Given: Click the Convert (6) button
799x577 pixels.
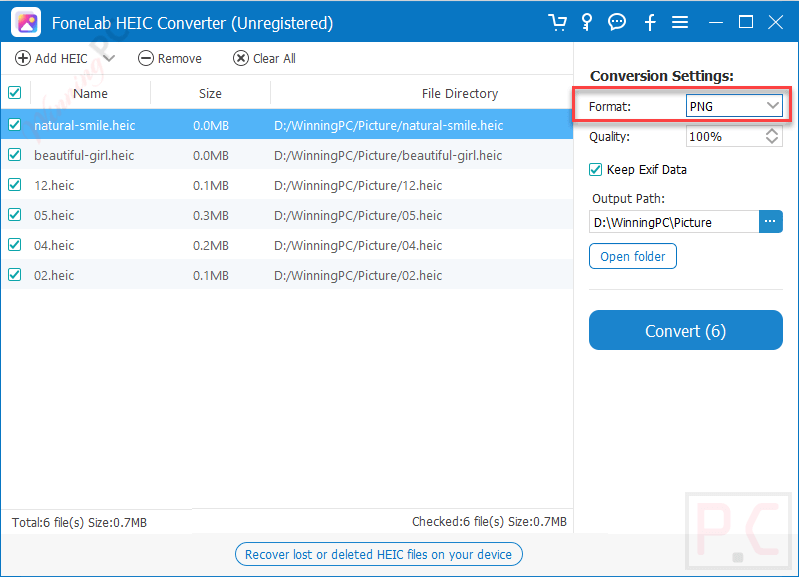Looking at the screenshot, I should coord(685,330).
